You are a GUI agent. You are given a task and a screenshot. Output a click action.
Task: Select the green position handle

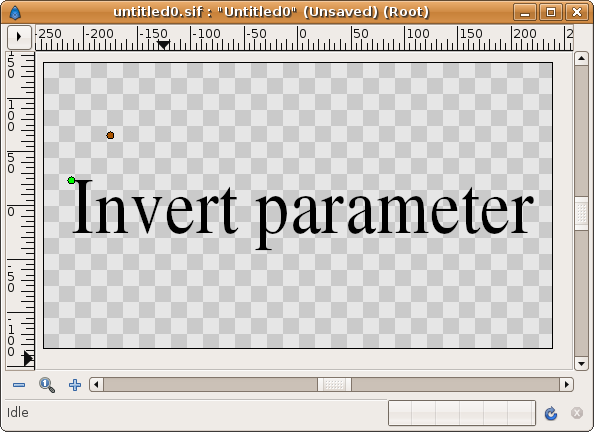click(x=71, y=180)
